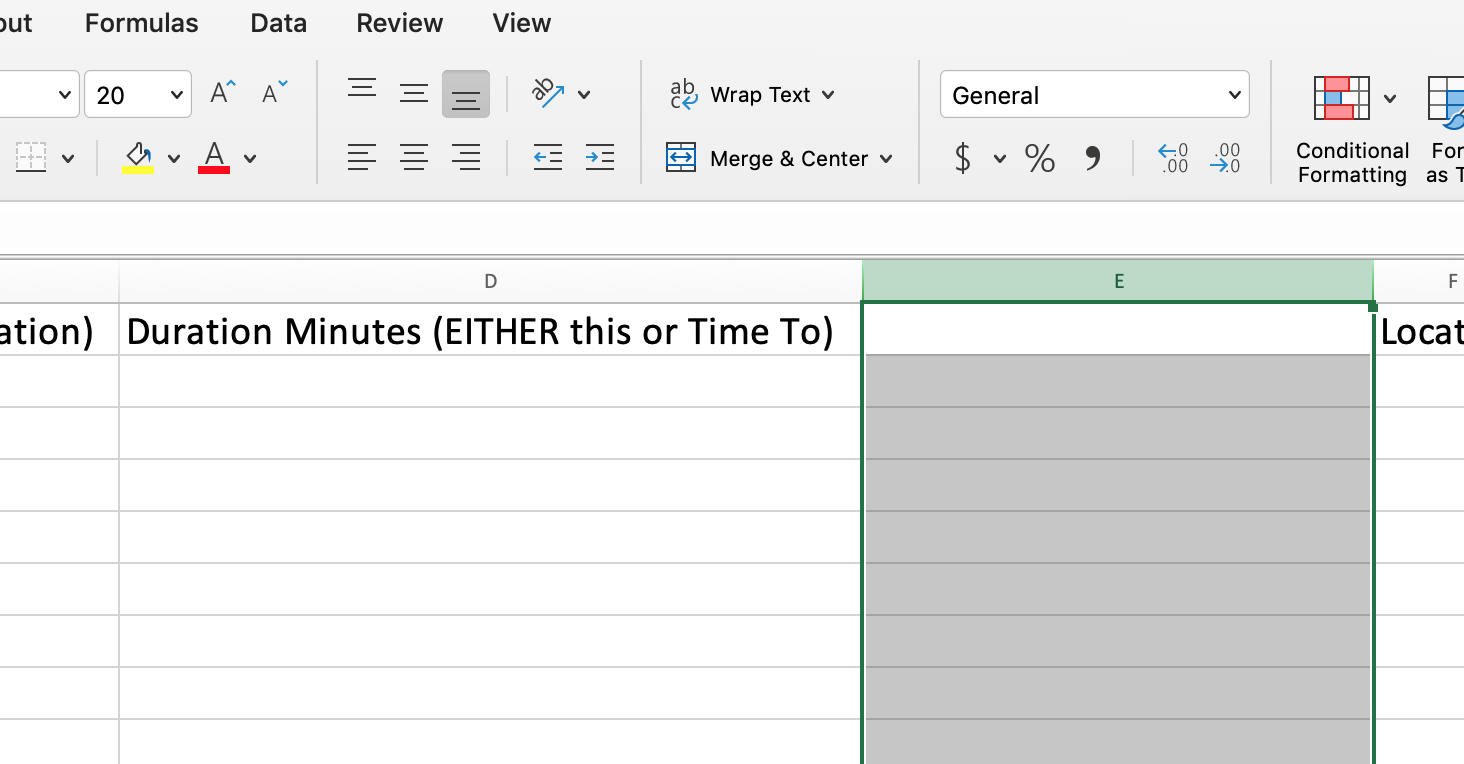This screenshot has height=764, width=1464.
Task: Increase cell indent
Action: tap(600, 157)
